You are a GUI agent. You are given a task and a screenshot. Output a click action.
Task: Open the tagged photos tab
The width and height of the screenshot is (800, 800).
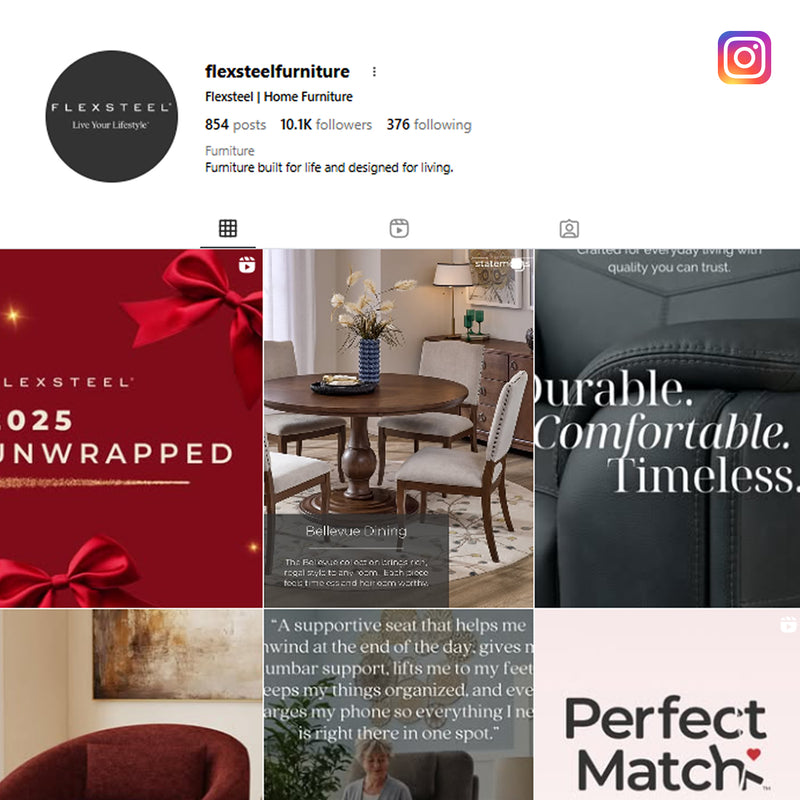[569, 229]
